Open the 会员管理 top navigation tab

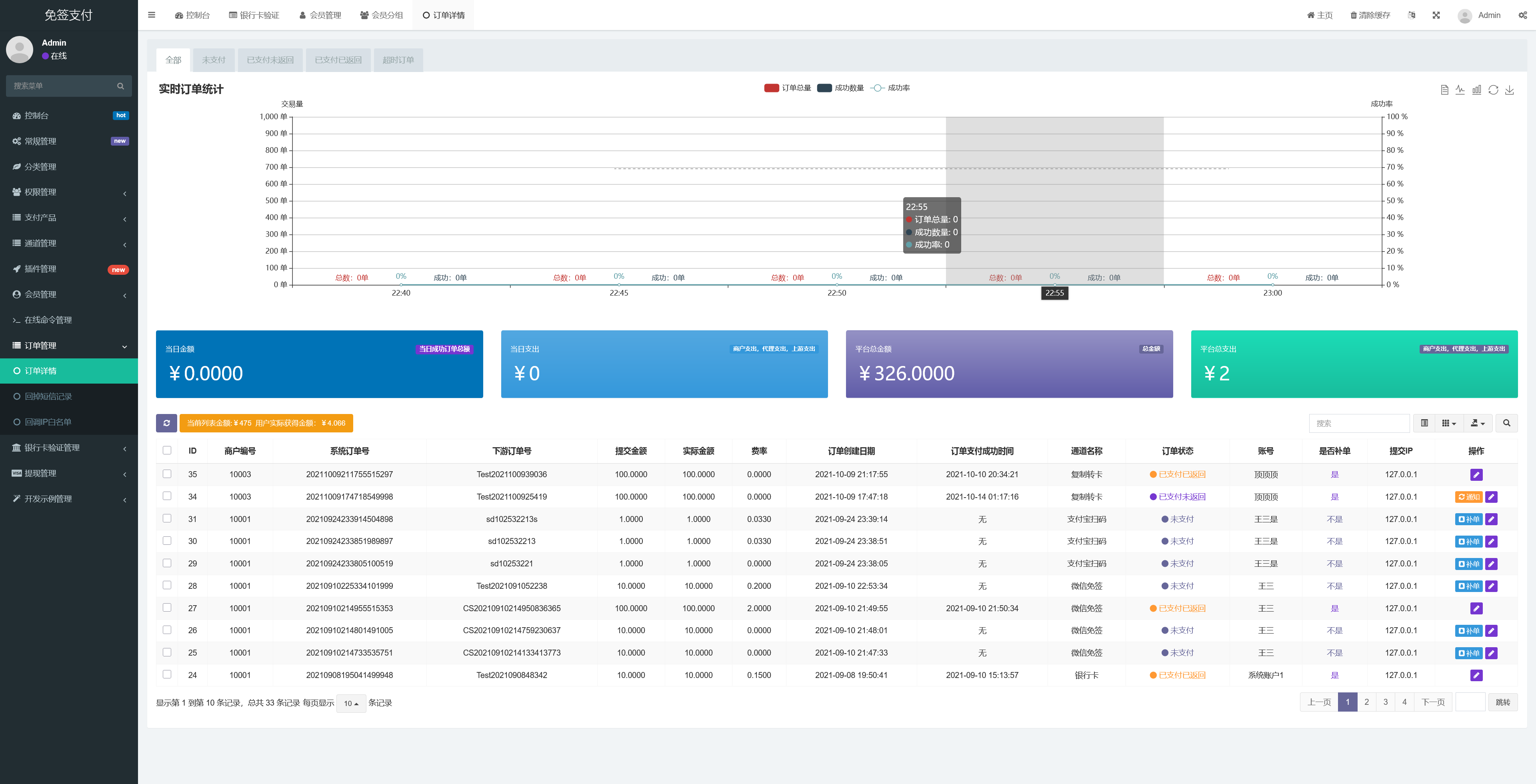(320, 16)
